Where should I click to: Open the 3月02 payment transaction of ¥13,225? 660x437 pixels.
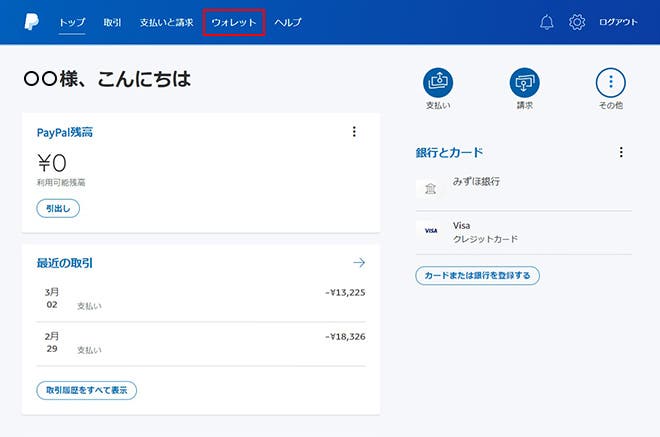[200, 299]
